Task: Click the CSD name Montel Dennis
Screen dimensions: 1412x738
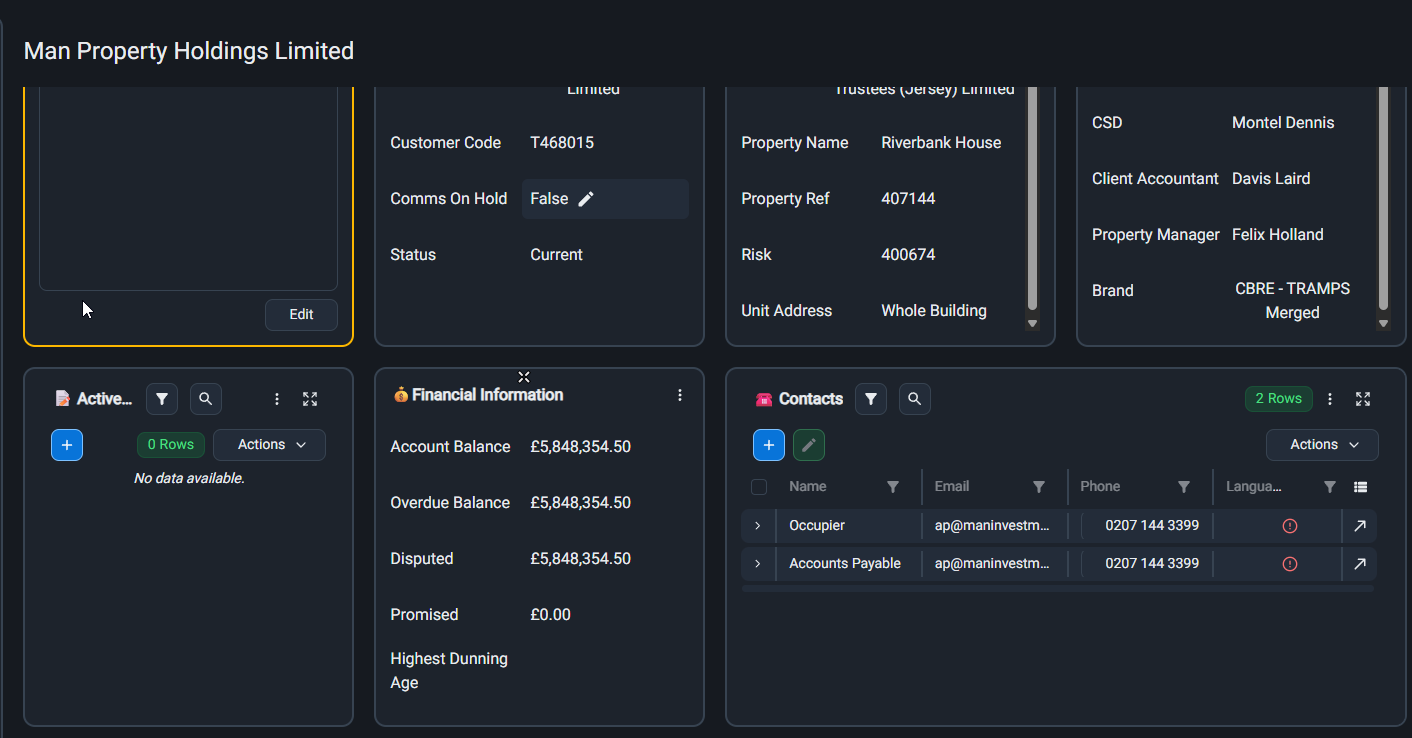Action: [1283, 123]
